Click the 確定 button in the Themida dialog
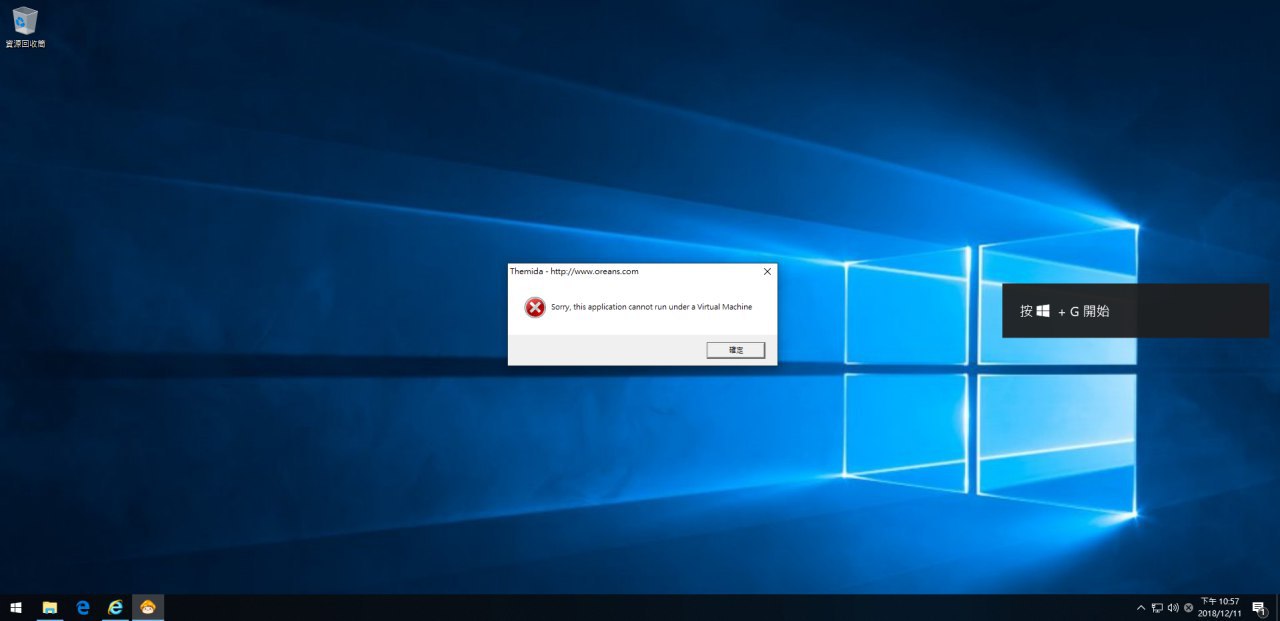Image resolution: width=1280 pixels, height=621 pixels. click(735, 350)
